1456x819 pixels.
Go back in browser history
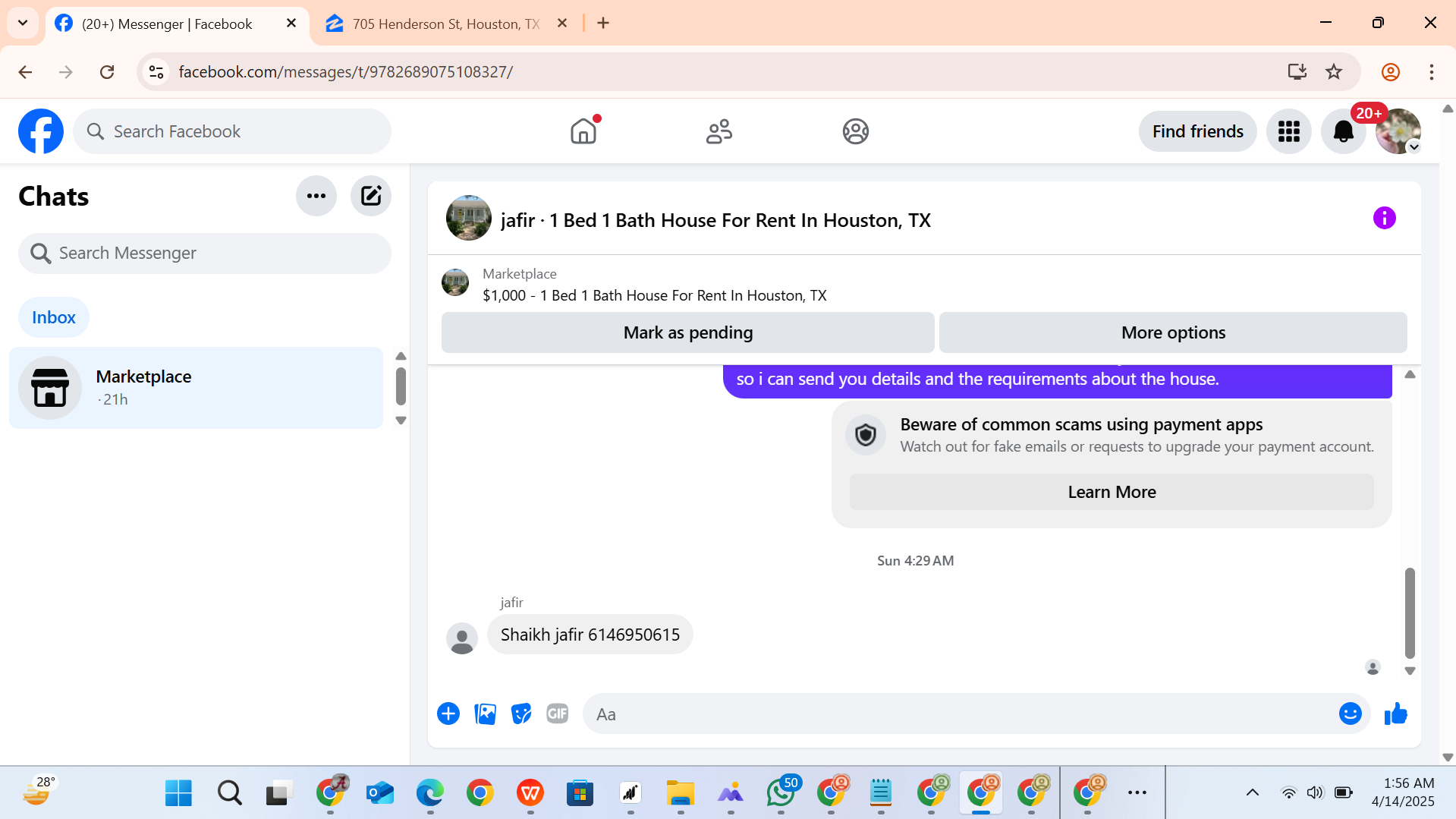(25, 72)
